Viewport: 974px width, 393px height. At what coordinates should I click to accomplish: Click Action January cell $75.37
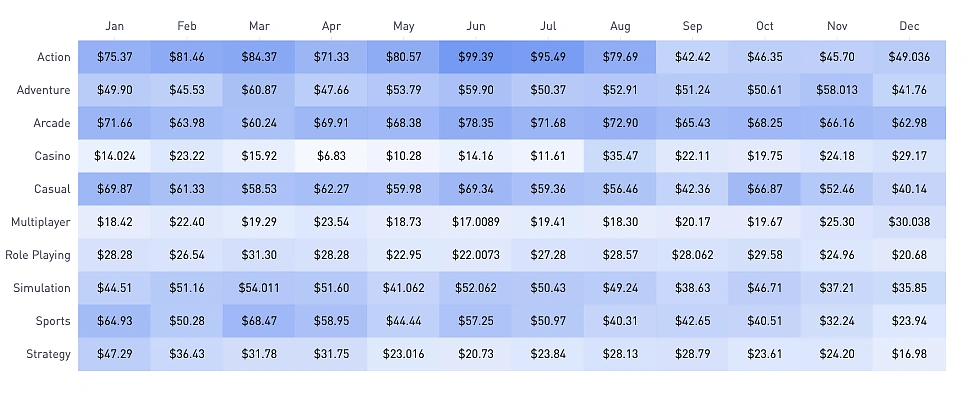(x=114, y=57)
